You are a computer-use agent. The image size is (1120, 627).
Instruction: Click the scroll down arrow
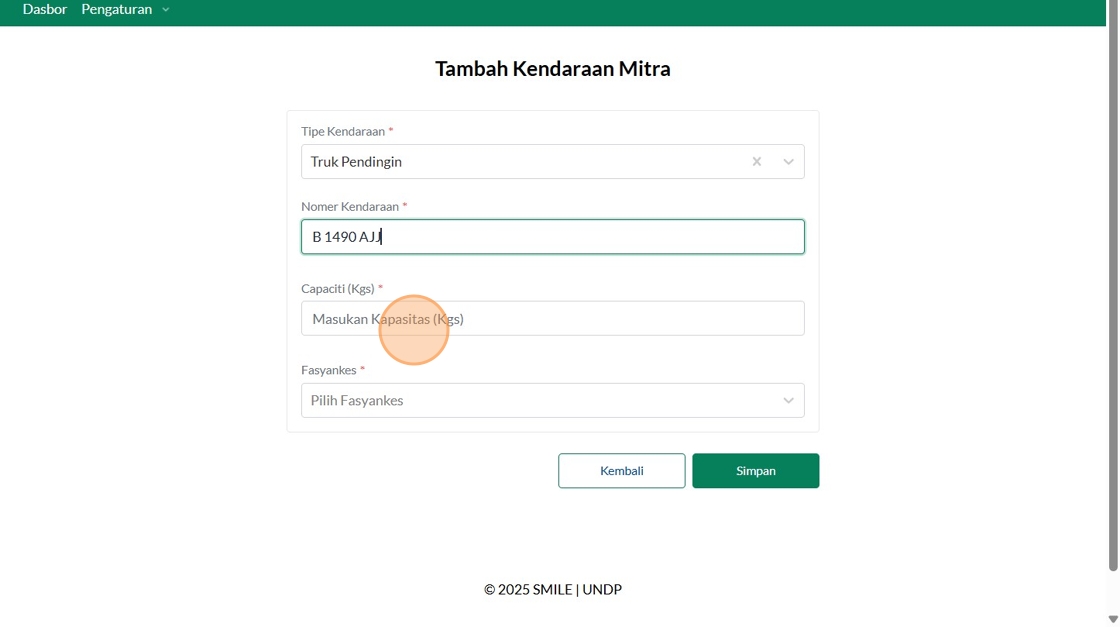click(x=1113, y=619)
